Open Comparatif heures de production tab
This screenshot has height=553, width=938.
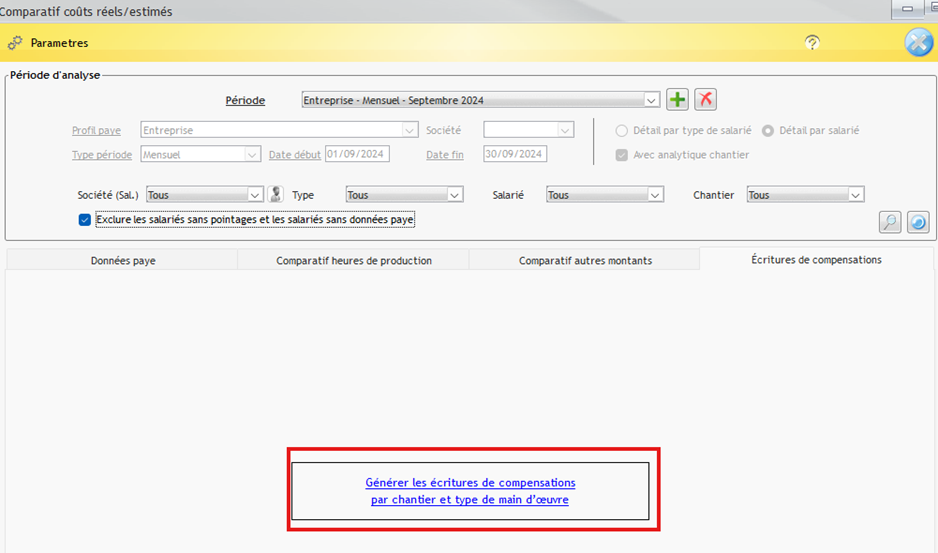(x=354, y=260)
